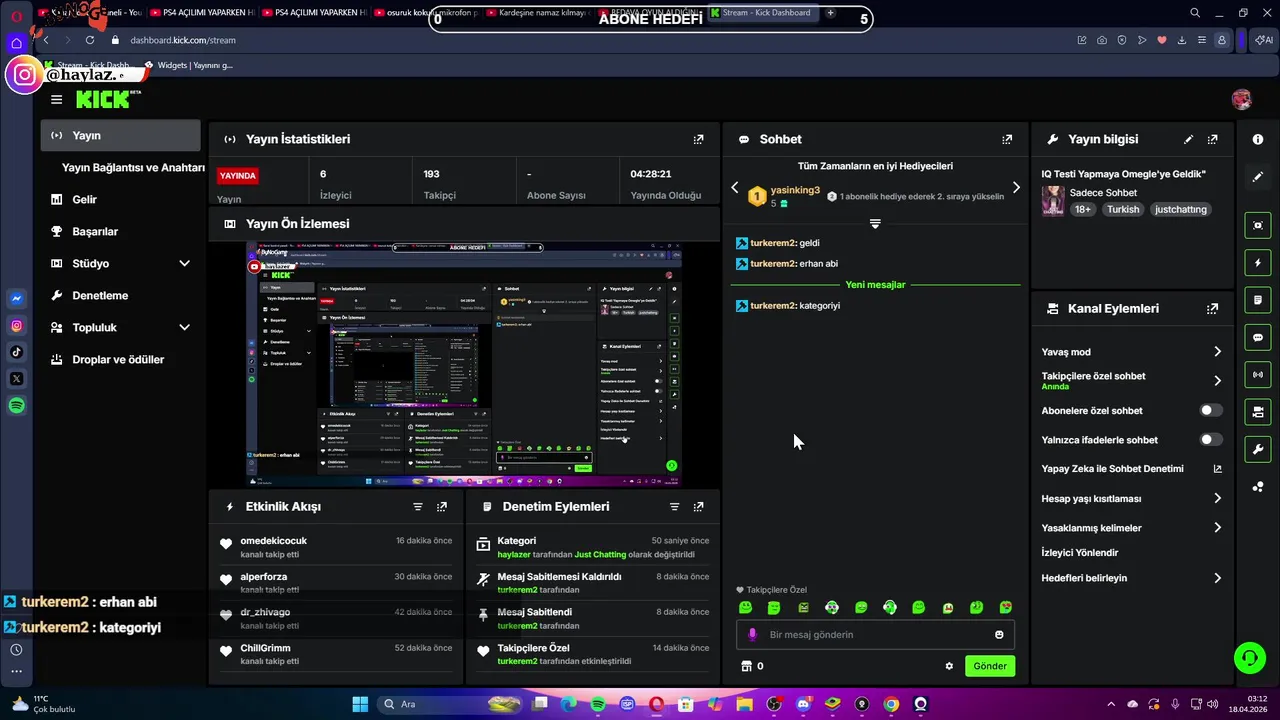Type in Bir mesaj gönderin field
This screenshot has width=1280, height=720.
pyautogui.click(x=875, y=635)
